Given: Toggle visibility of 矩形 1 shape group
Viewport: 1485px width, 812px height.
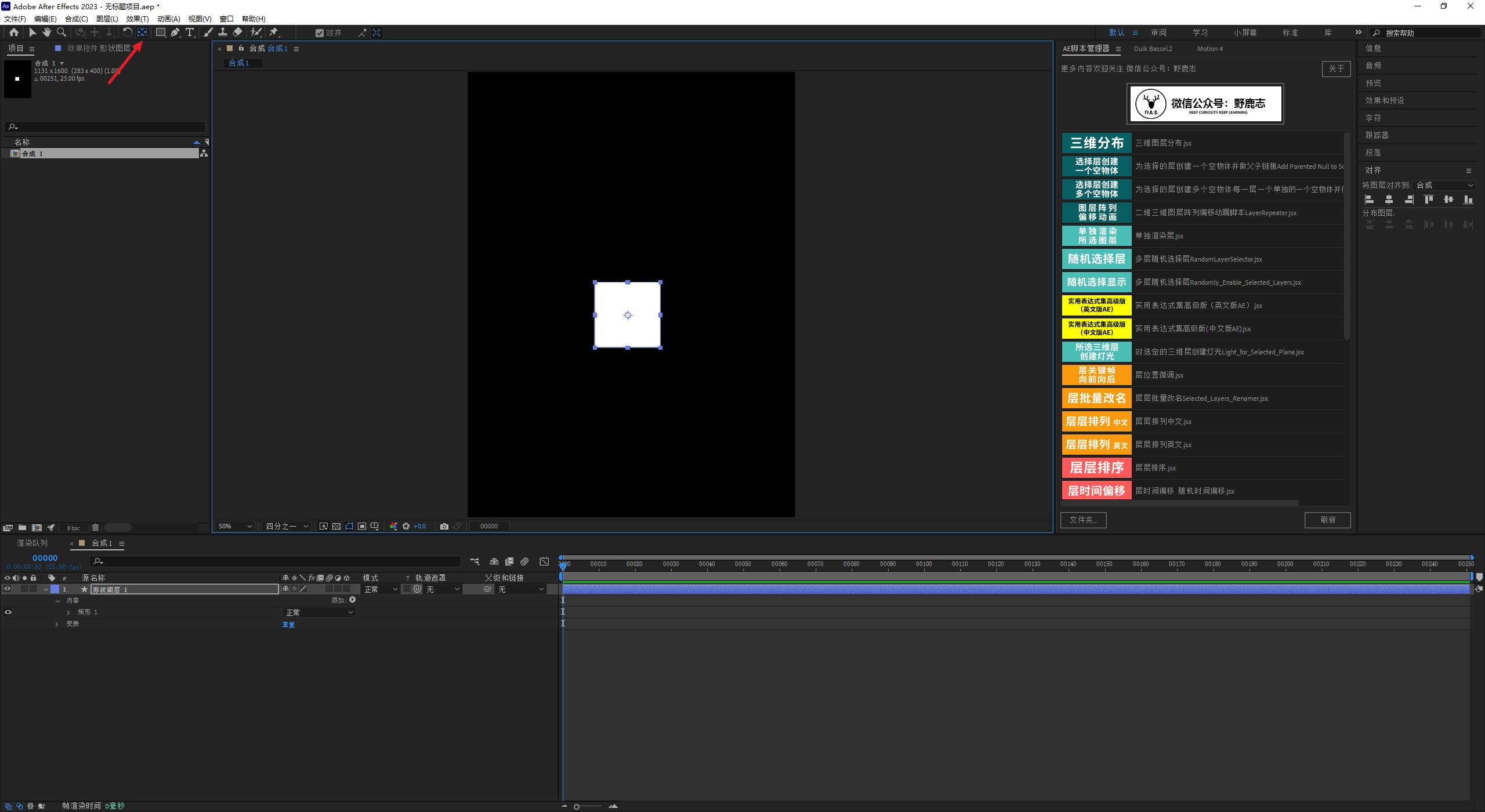Looking at the screenshot, I should (x=8, y=612).
